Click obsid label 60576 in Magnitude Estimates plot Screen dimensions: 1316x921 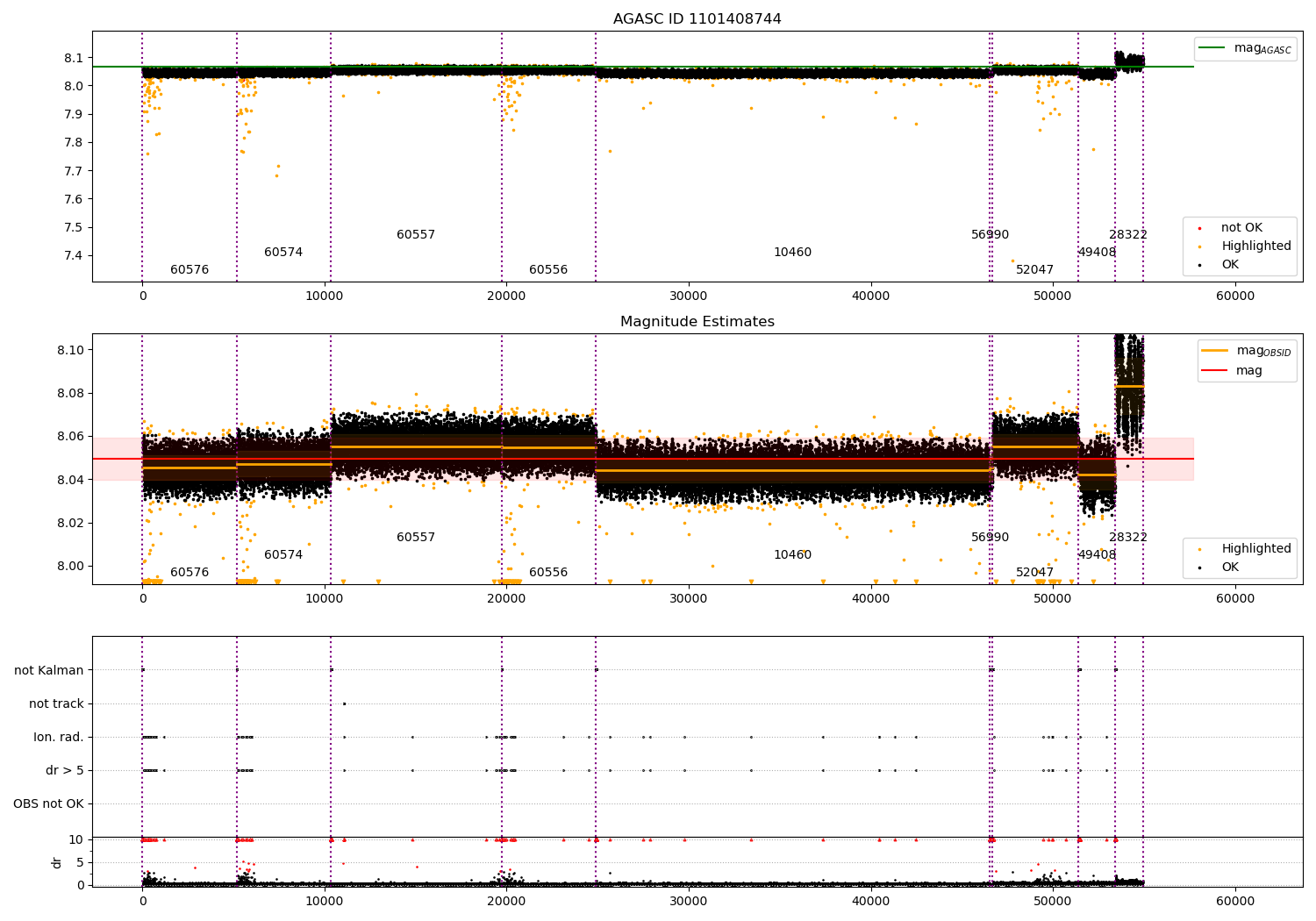tap(190, 573)
